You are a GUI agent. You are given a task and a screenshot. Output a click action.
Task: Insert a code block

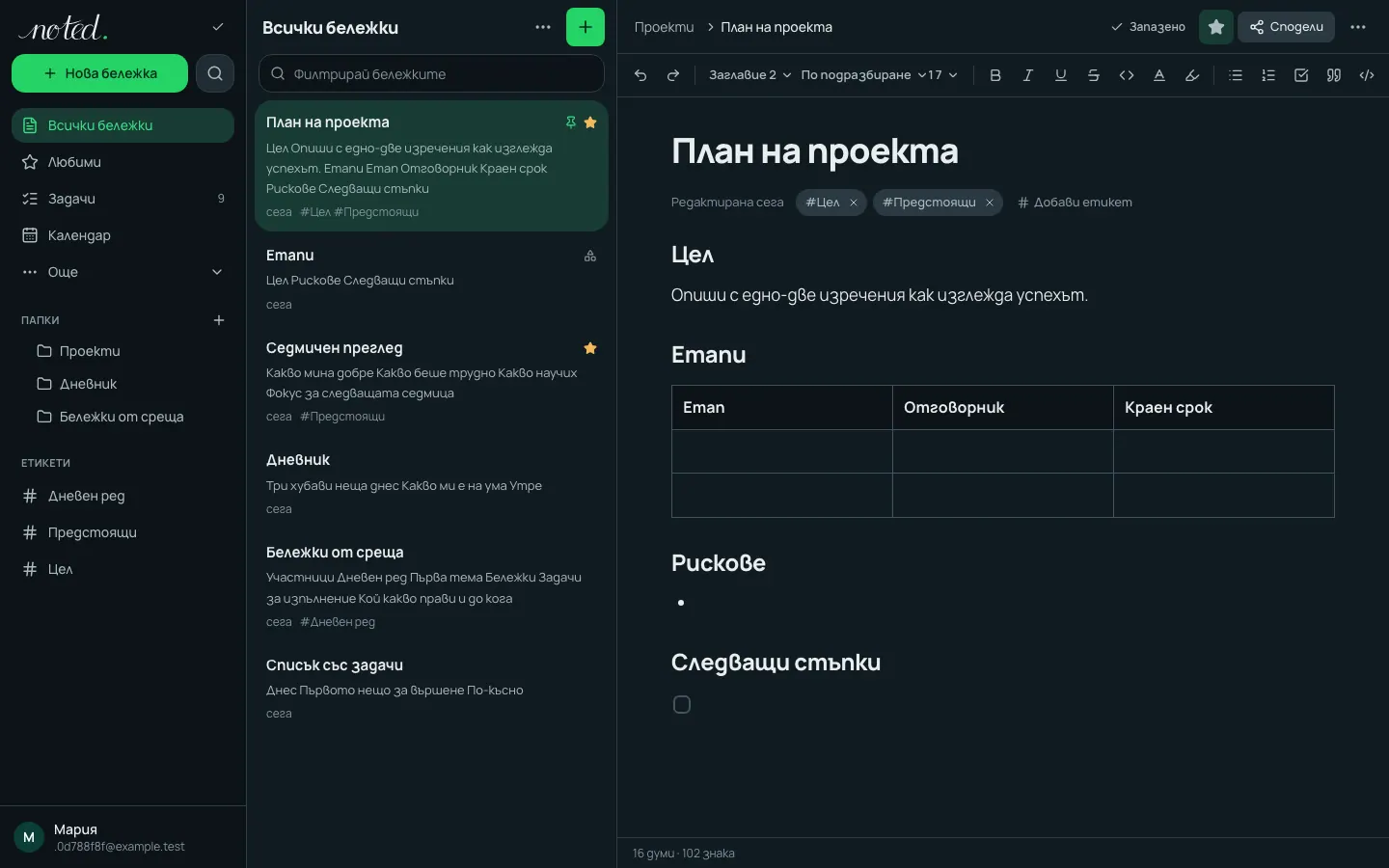1367,75
